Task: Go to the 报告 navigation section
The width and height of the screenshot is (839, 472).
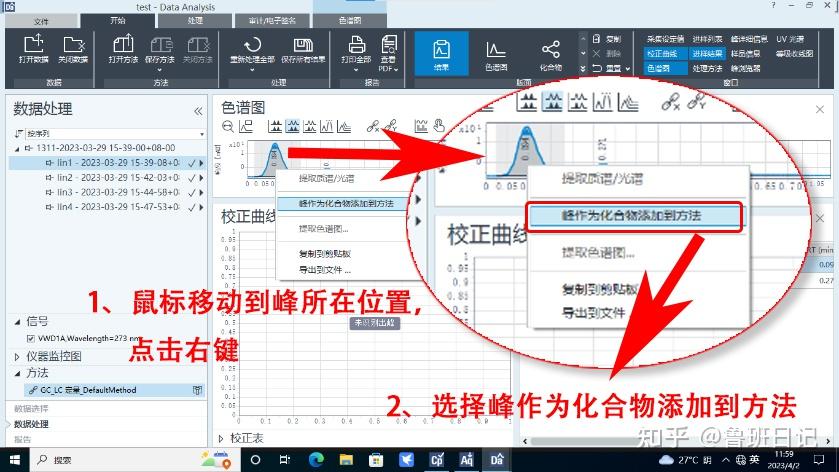Action: click(22, 439)
